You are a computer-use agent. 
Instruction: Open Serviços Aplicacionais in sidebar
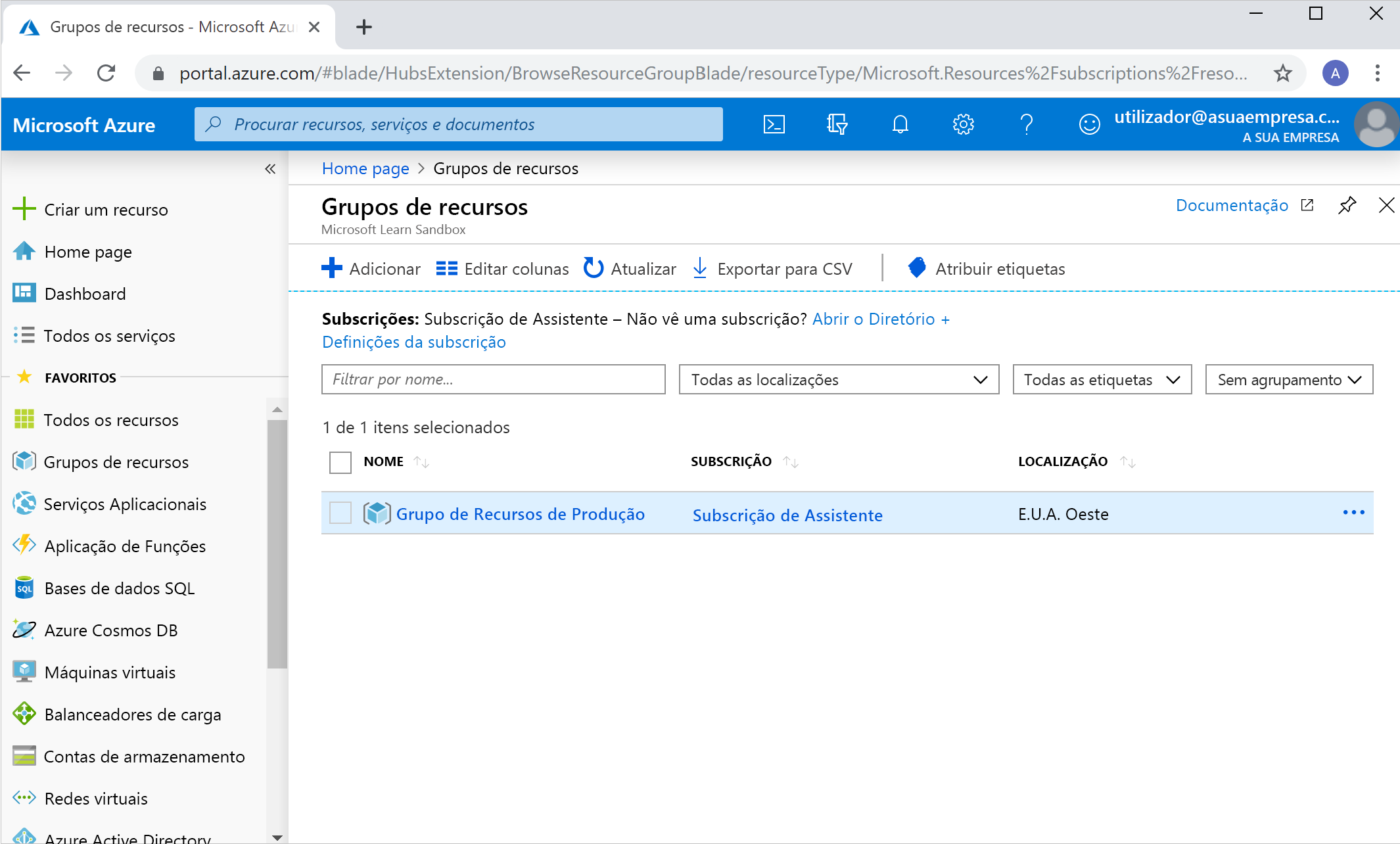(x=125, y=504)
